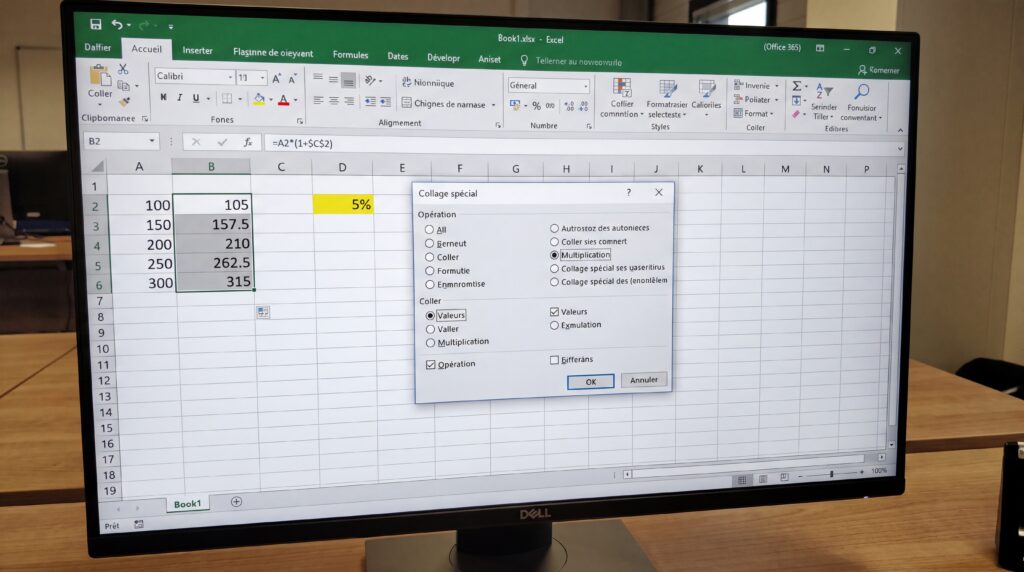Viewport: 1024px width, 572px height.
Task: Open the Poliater dropdown in the ribbon
Action: pos(777,100)
